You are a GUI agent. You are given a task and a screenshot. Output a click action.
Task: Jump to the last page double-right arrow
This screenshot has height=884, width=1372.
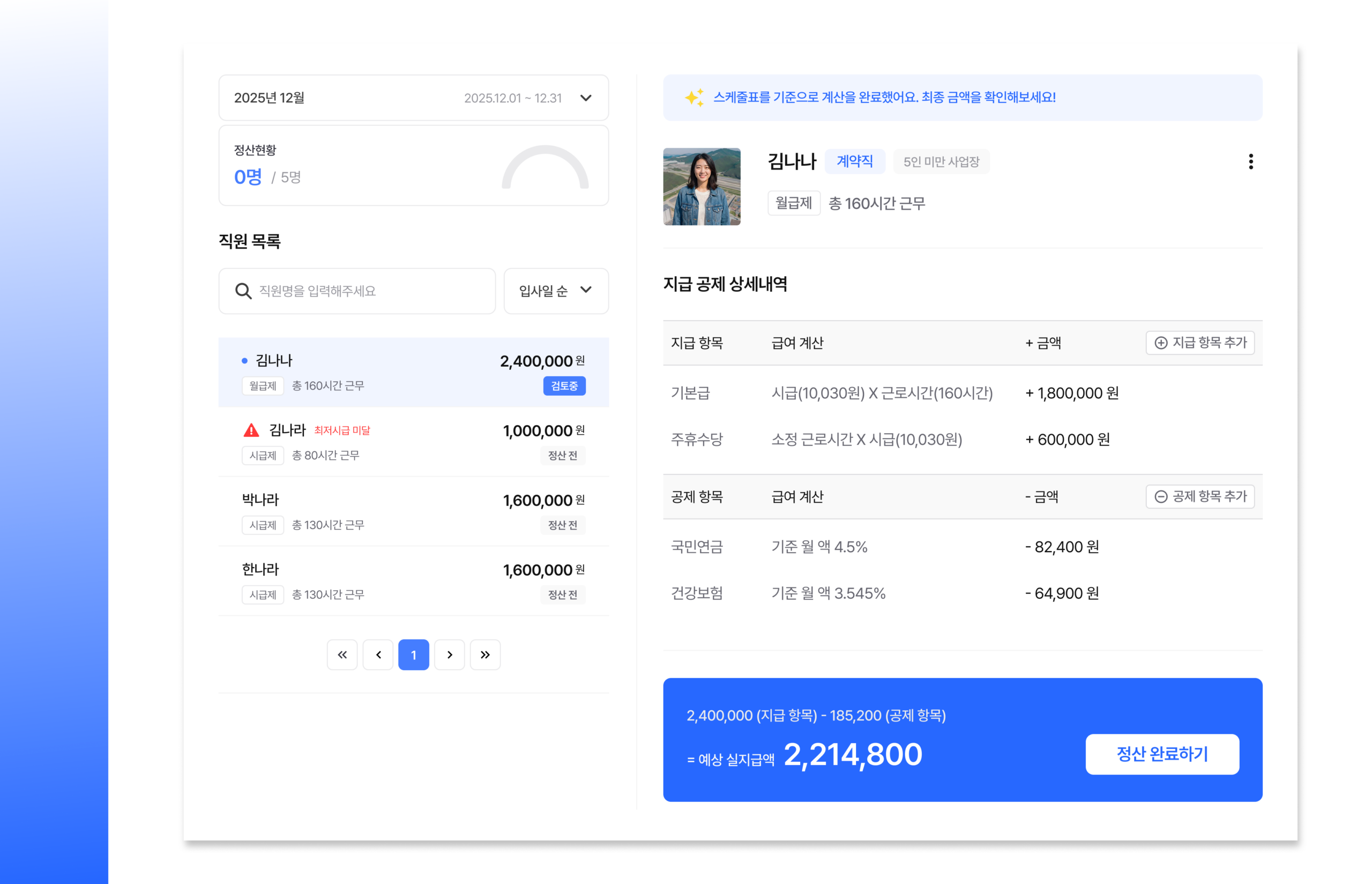(485, 655)
